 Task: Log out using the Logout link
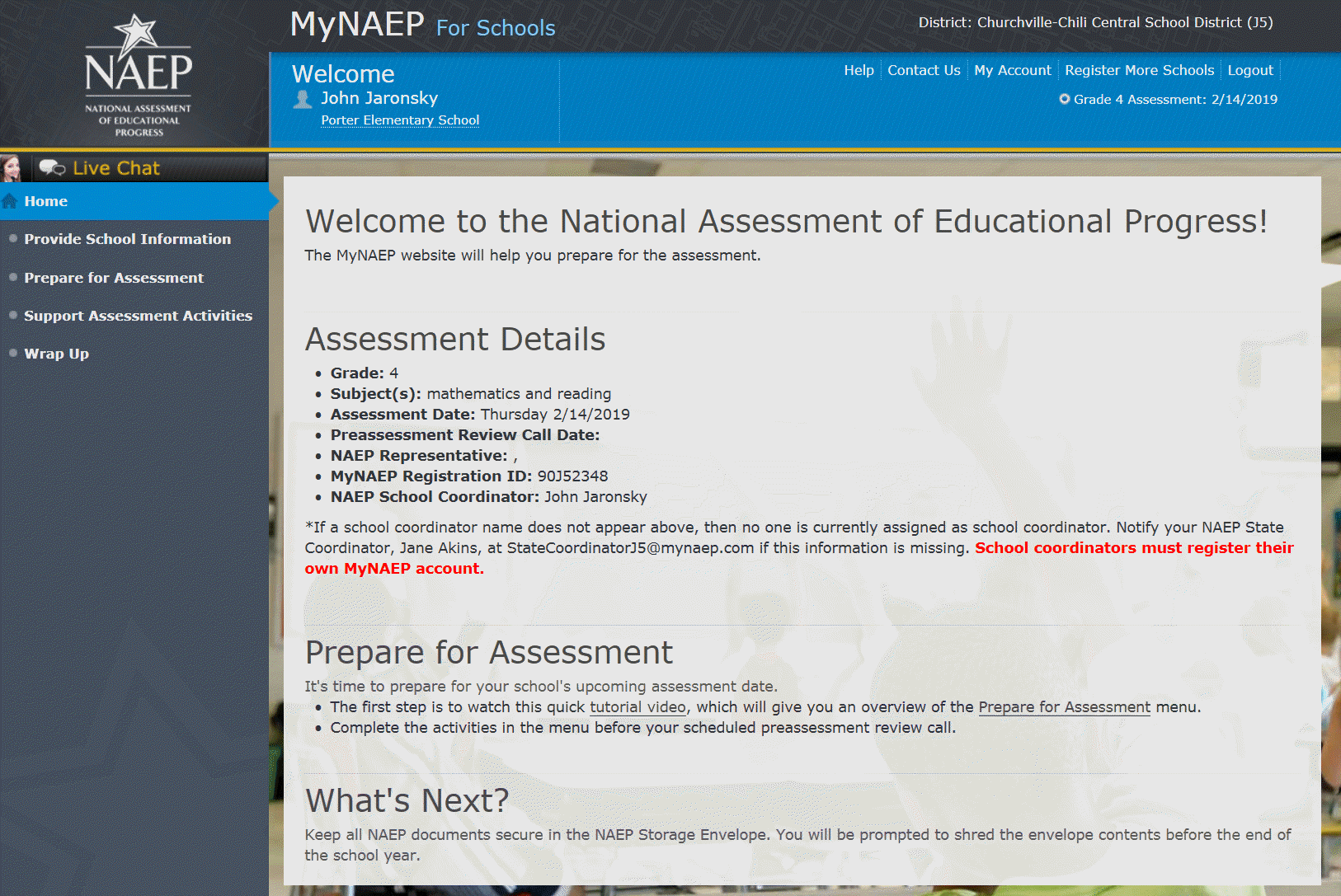(x=1250, y=70)
